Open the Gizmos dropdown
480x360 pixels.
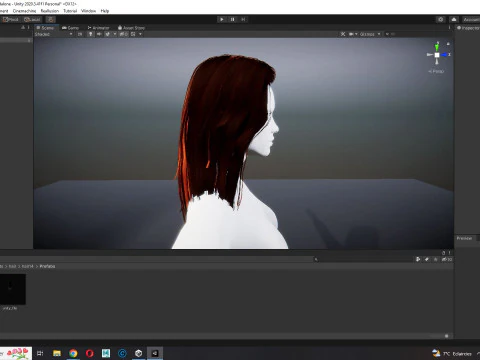pos(370,34)
